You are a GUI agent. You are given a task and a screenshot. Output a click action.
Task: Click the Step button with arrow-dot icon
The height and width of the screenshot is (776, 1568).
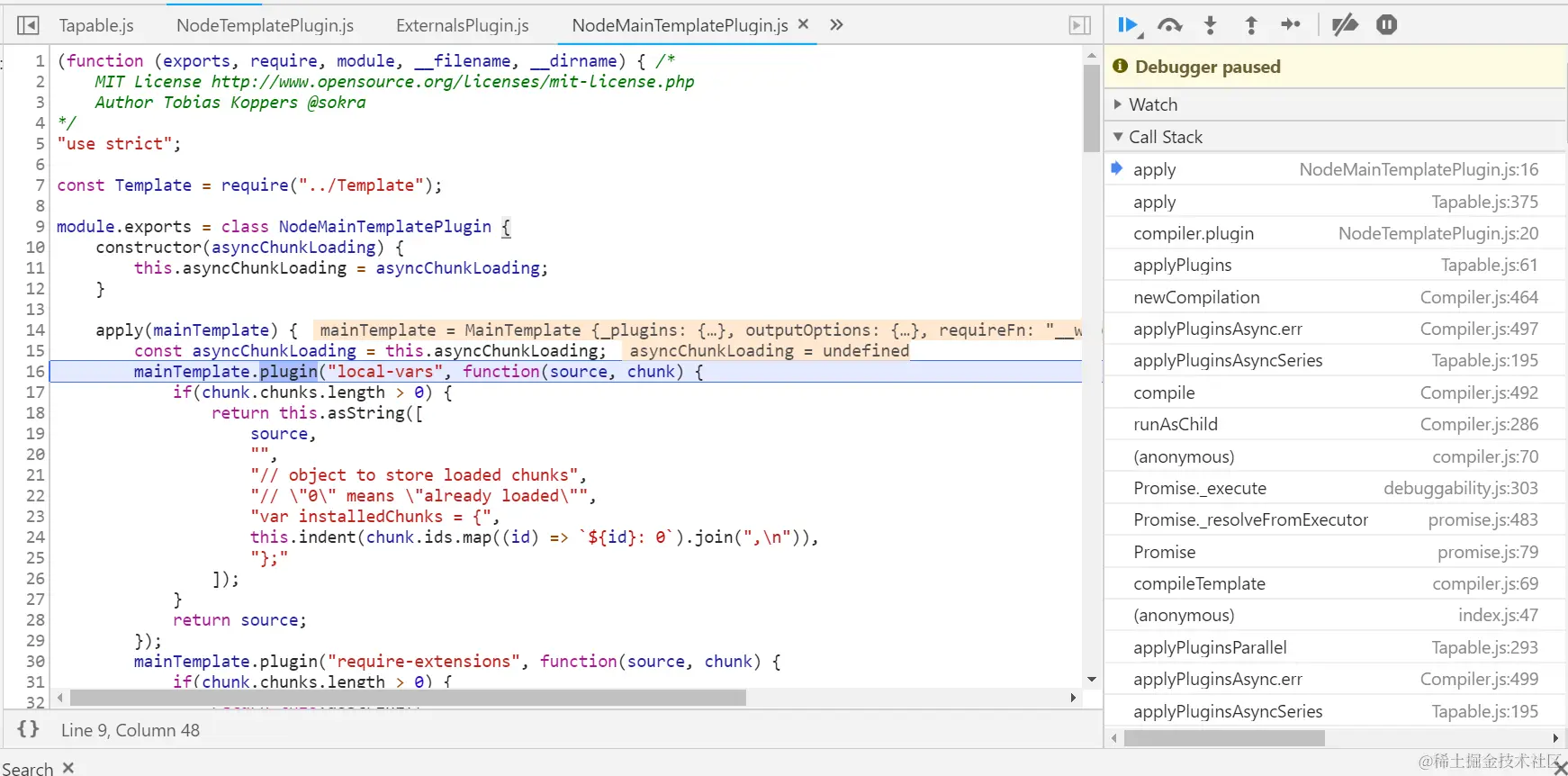(1291, 25)
